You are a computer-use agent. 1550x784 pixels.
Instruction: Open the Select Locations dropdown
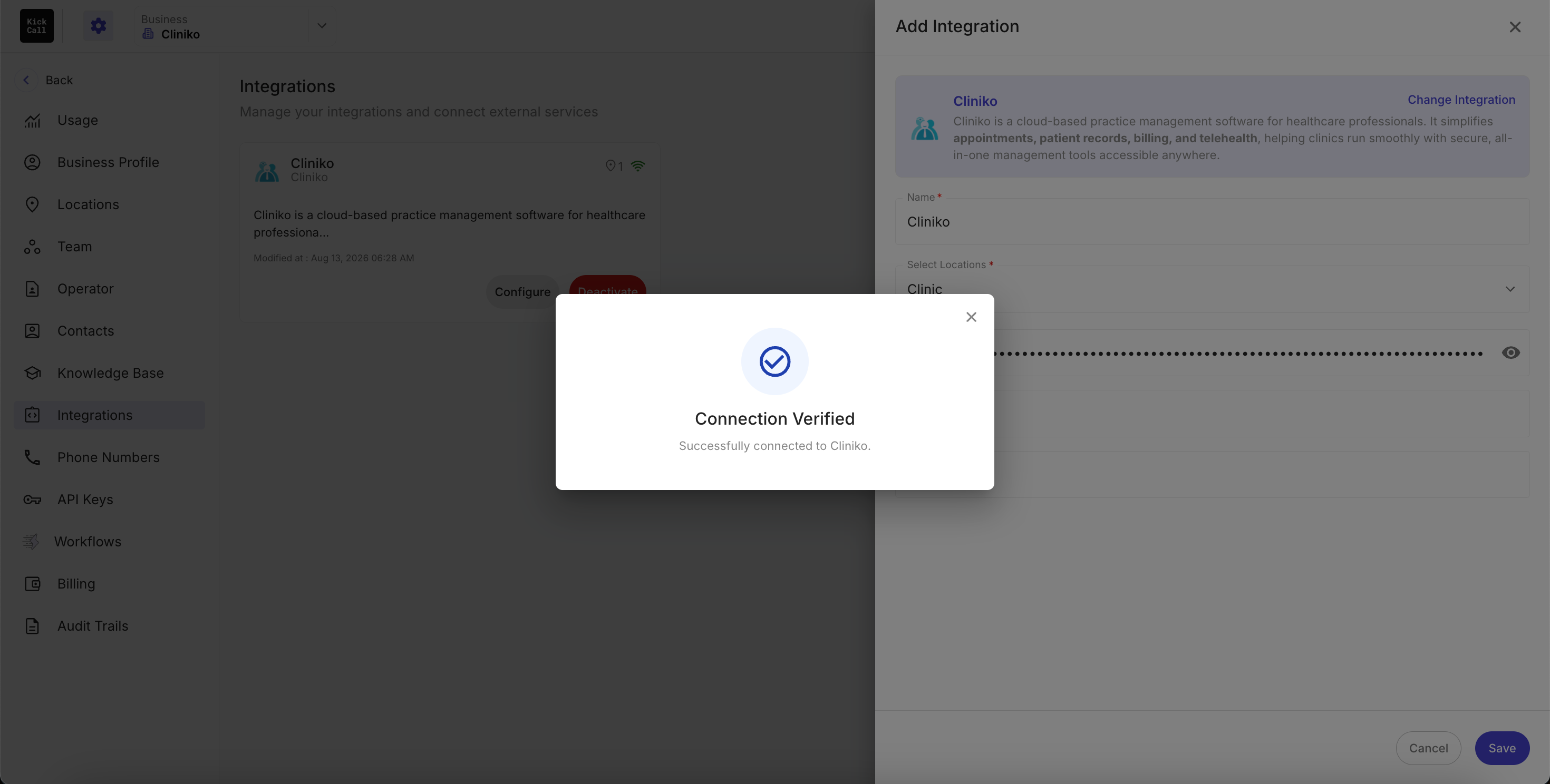(x=1212, y=289)
